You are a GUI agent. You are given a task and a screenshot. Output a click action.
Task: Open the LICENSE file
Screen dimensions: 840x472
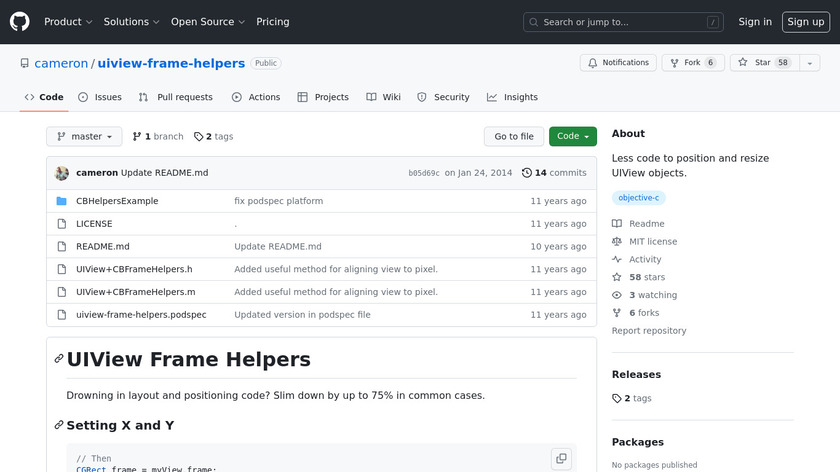pos(94,223)
